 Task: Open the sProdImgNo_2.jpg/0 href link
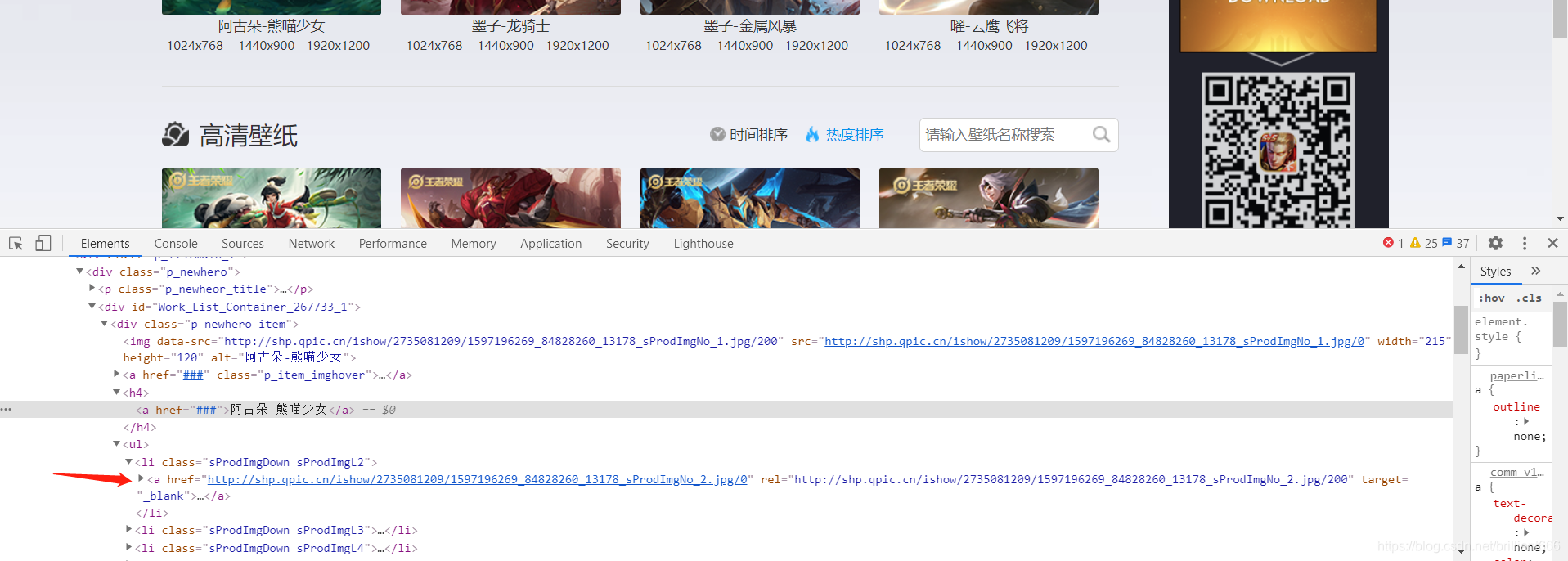(477, 479)
